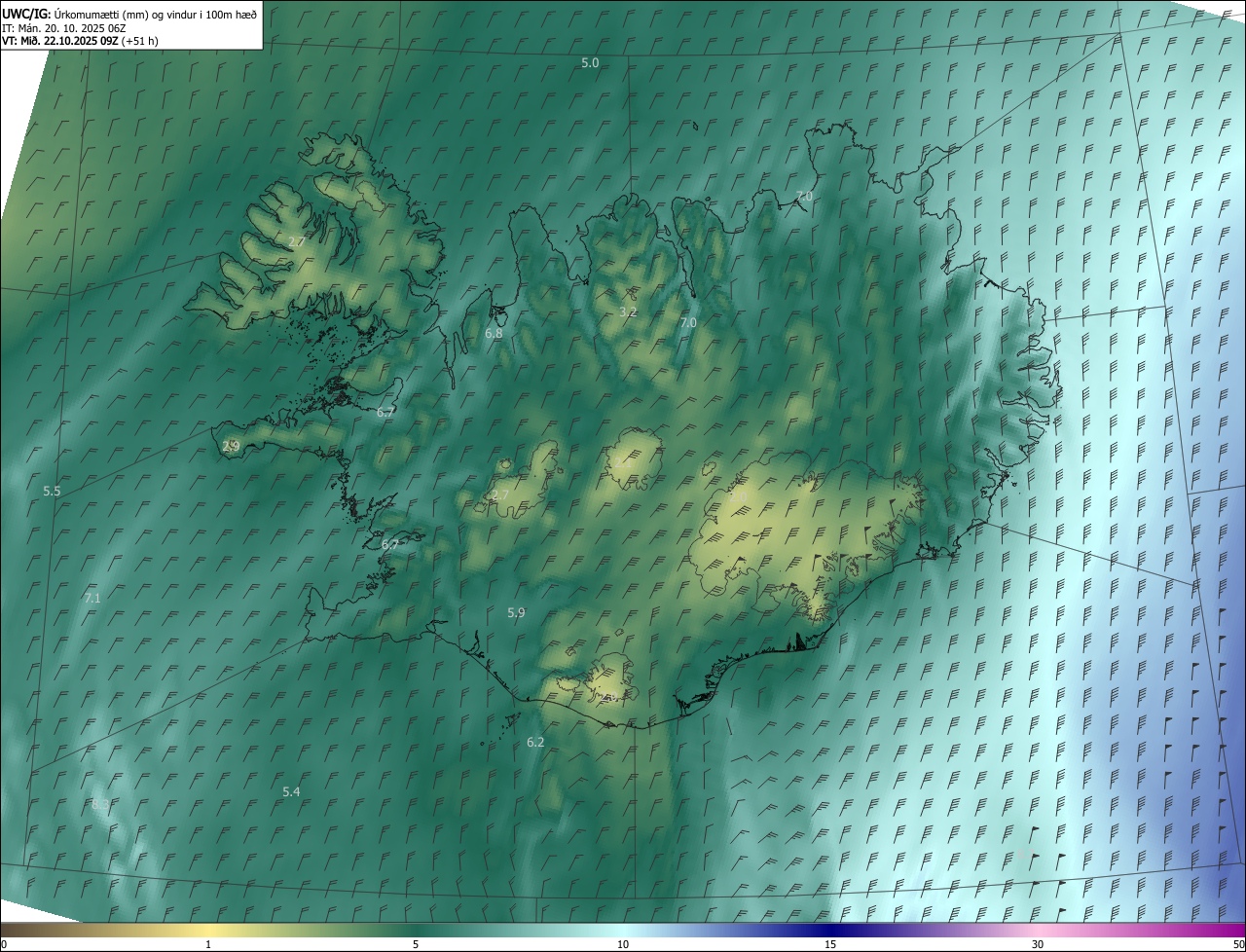Click the 5.5 value label over the western sea
Image resolution: width=1246 pixels, height=952 pixels.
click(52, 492)
